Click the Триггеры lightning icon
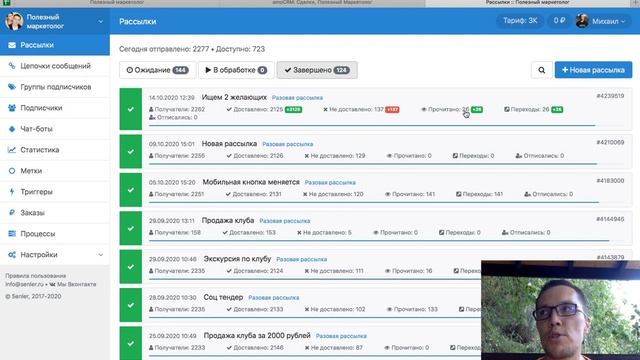 pyautogui.click(x=12, y=191)
